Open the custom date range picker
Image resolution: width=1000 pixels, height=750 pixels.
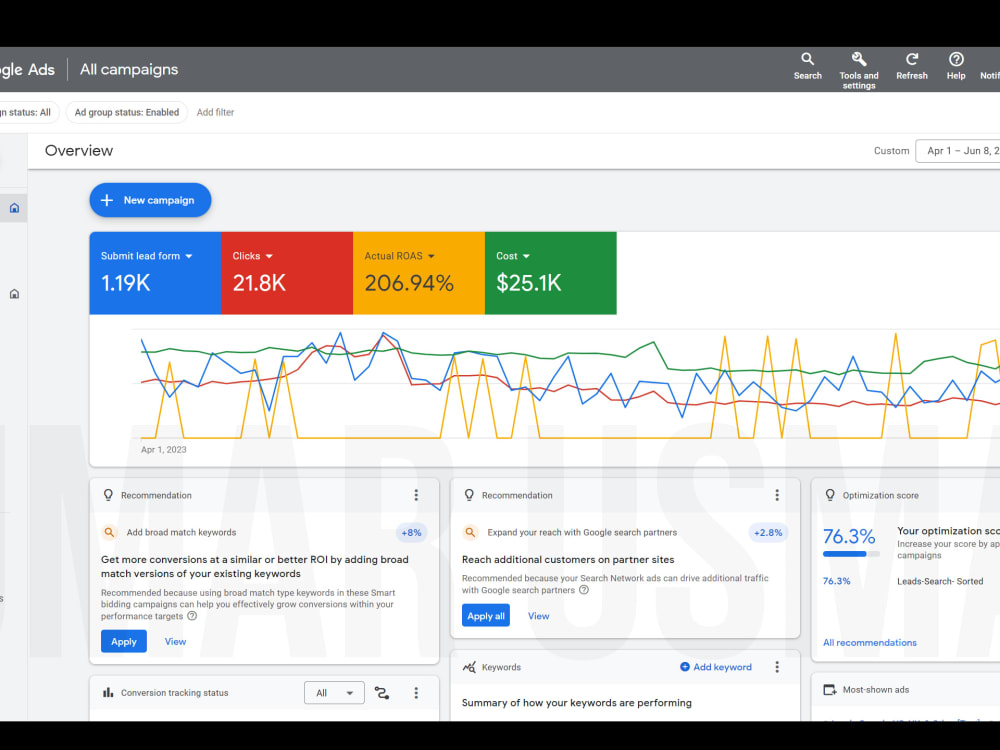957,151
